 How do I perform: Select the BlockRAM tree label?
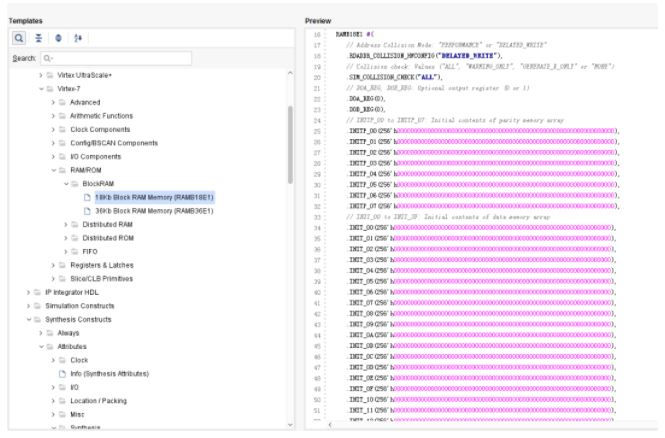point(98,184)
